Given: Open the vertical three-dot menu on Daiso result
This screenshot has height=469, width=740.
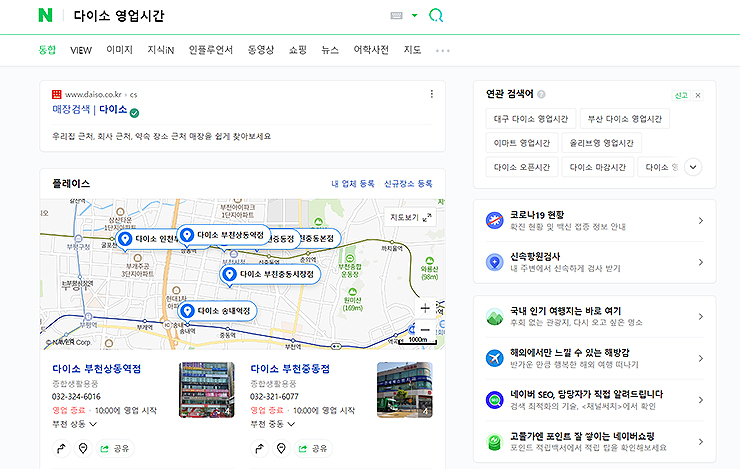Looking at the screenshot, I should click(x=431, y=94).
